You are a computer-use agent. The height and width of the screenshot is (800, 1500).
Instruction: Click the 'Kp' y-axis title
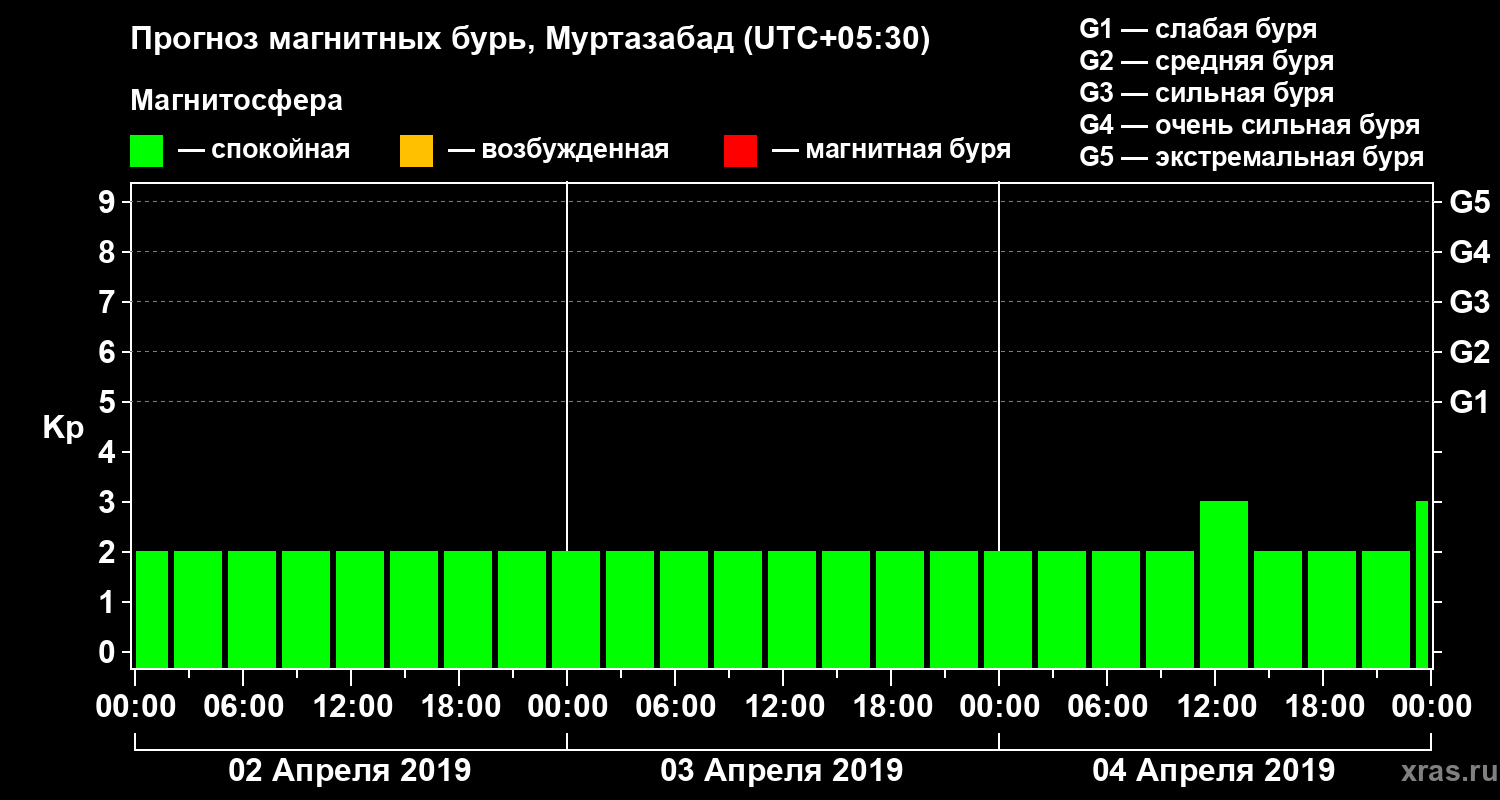click(63, 428)
